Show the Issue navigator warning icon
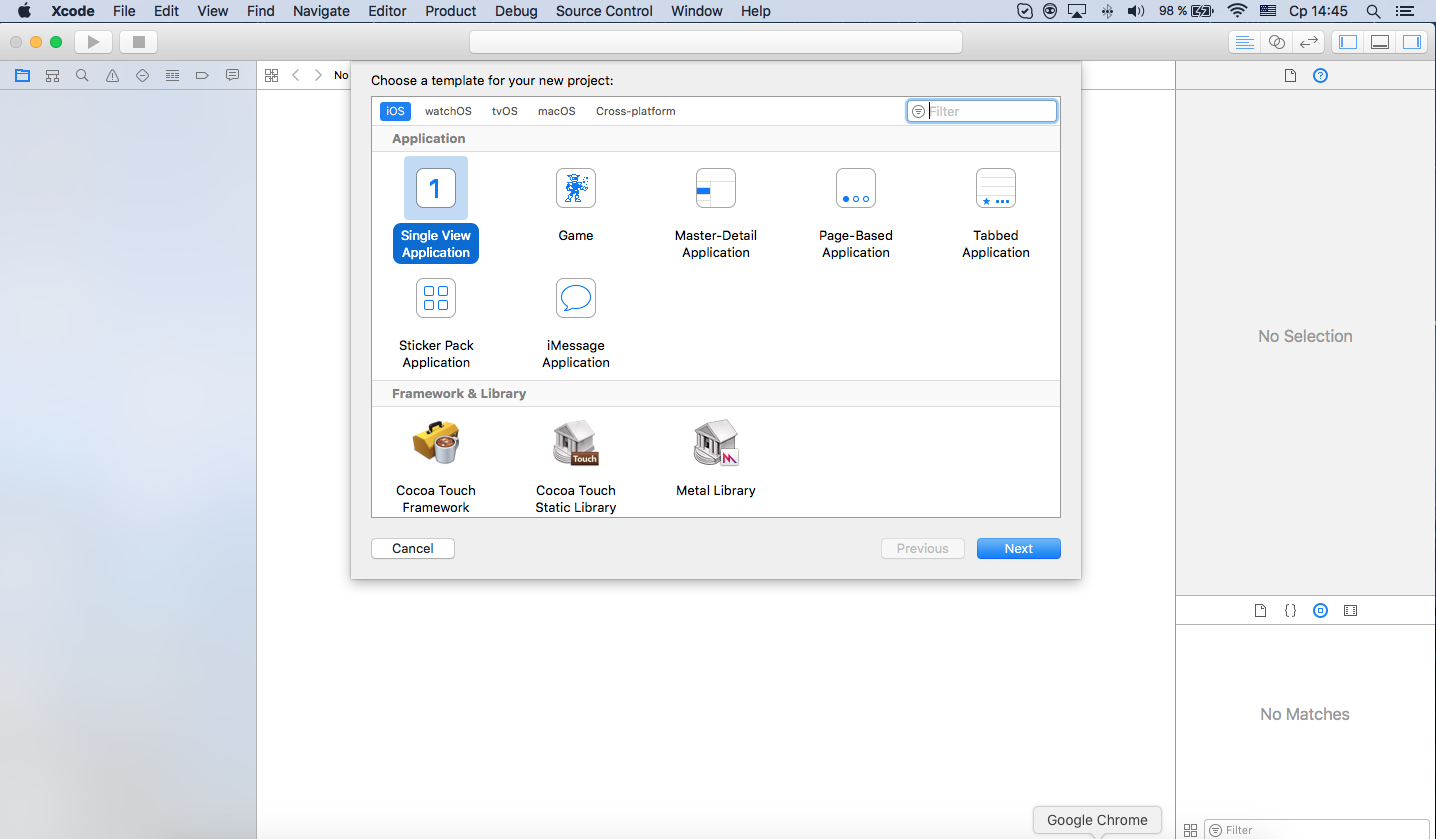The image size is (1436, 839). pos(113,75)
